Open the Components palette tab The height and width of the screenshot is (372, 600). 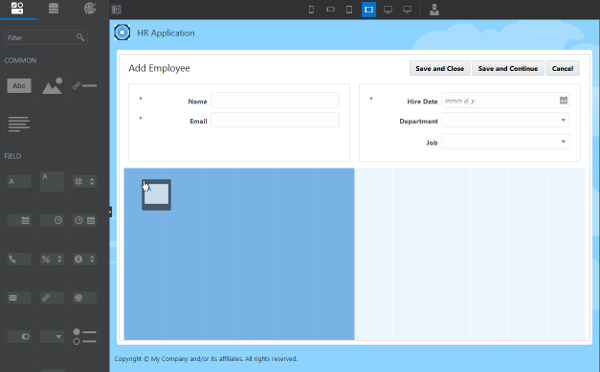click(17, 8)
